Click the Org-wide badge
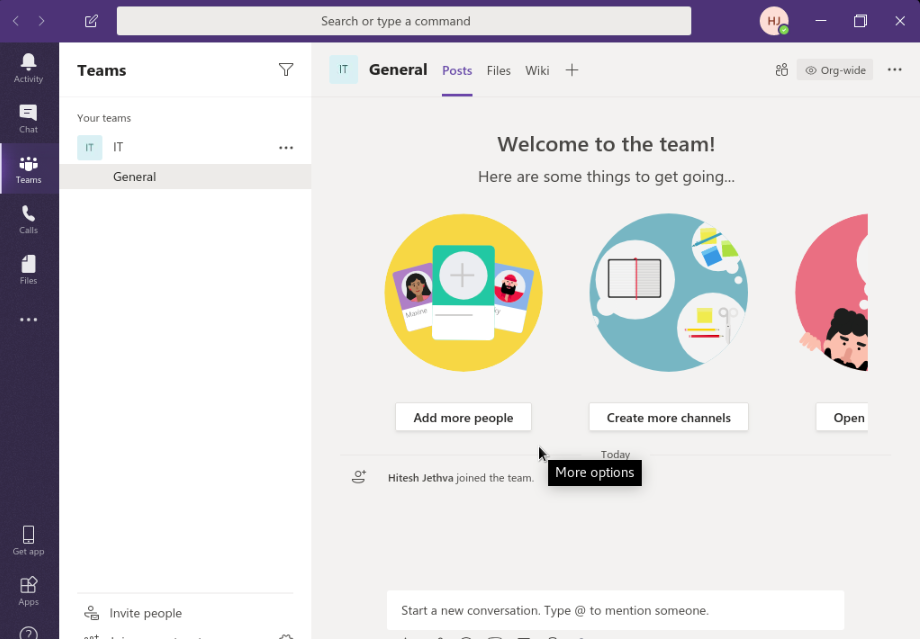The width and height of the screenshot is (920, 639). (x=835, y=70)
